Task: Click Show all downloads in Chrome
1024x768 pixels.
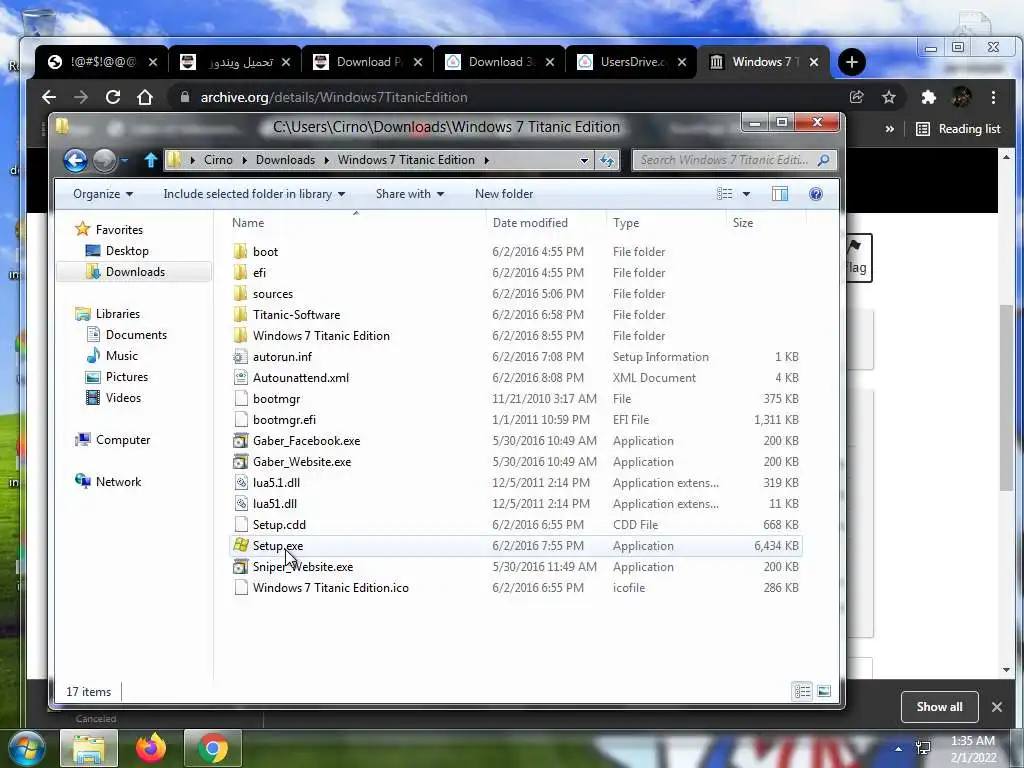Action: [x=939, y=707]
